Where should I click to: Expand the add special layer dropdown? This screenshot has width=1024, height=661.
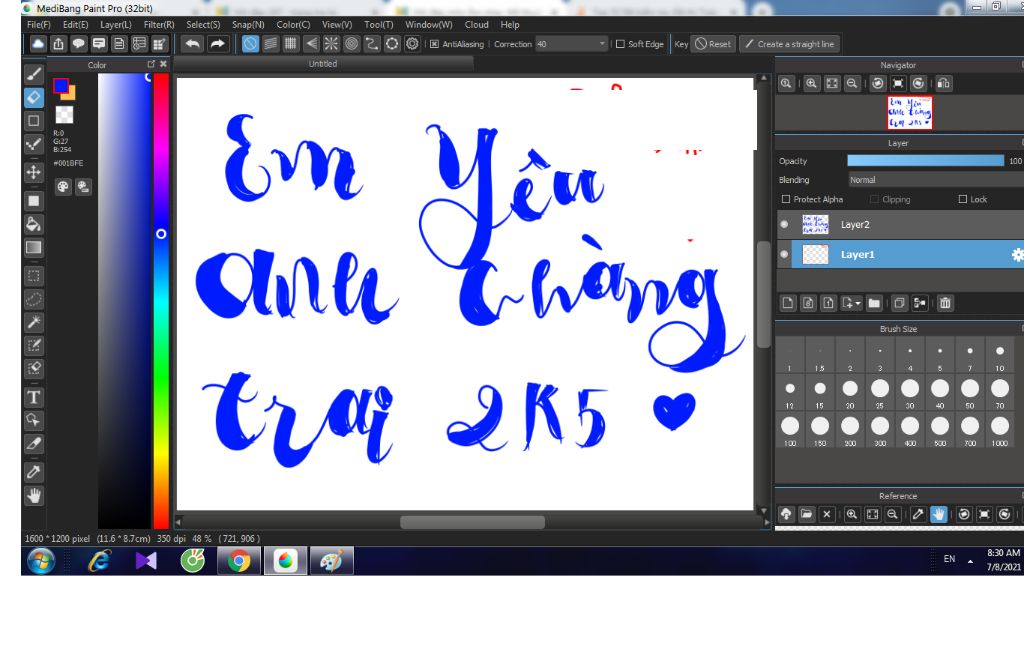click(852, 303)
